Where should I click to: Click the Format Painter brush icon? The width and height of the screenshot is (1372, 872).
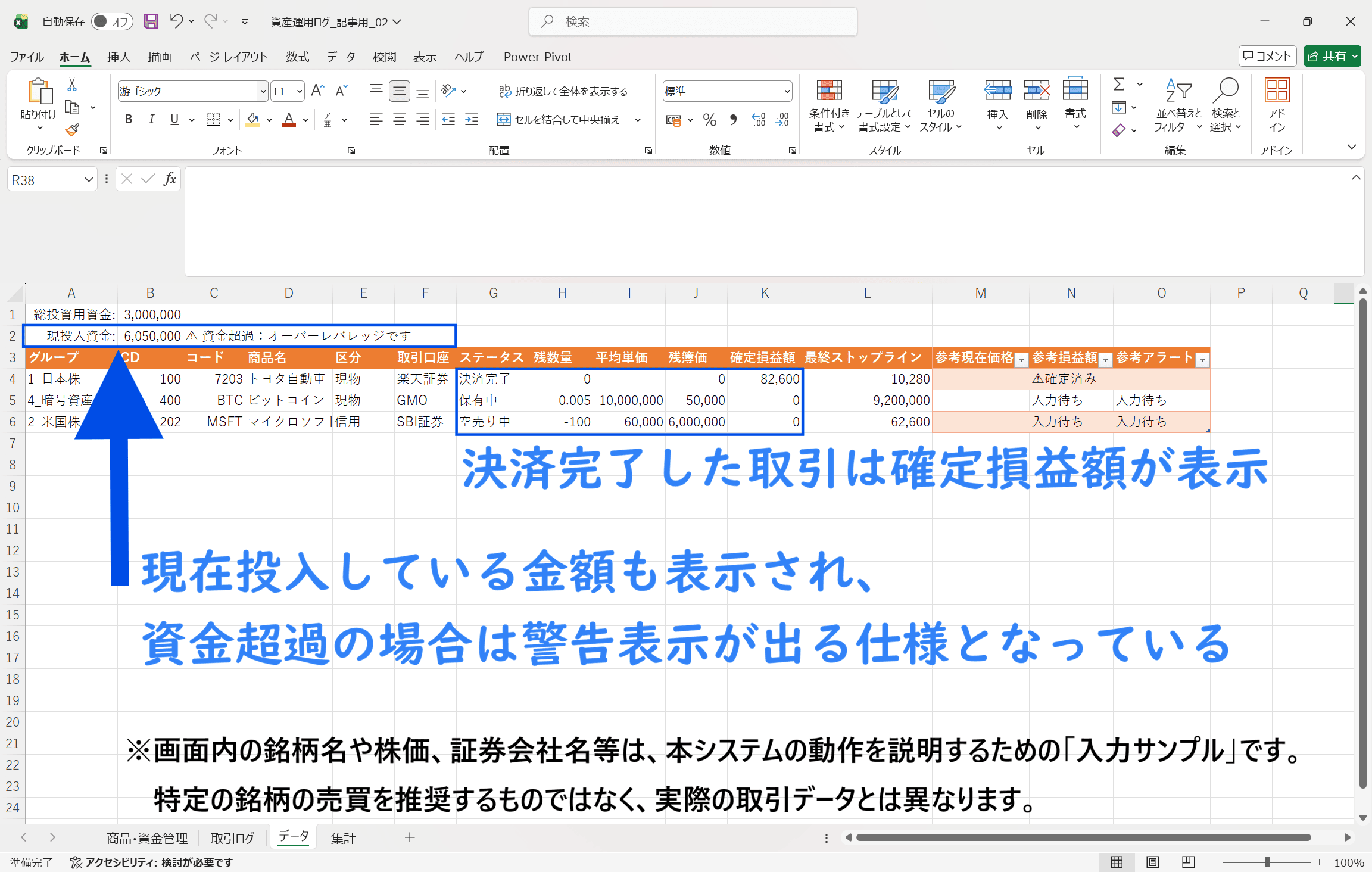[72, 130]
